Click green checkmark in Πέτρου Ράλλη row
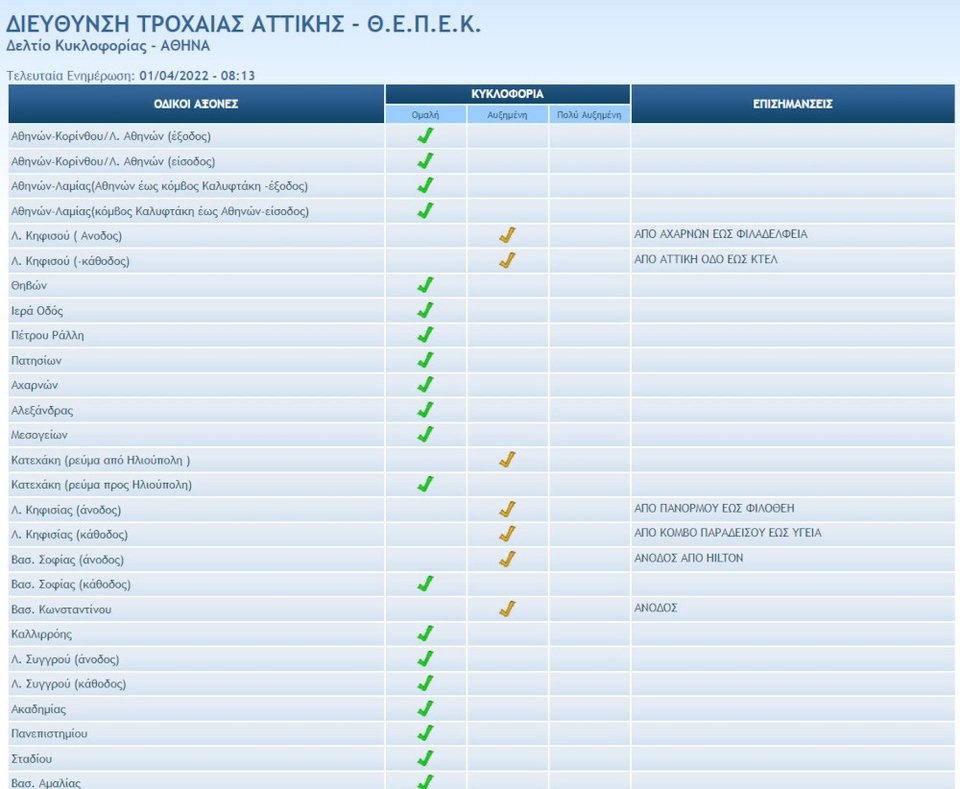 (426, 335)
